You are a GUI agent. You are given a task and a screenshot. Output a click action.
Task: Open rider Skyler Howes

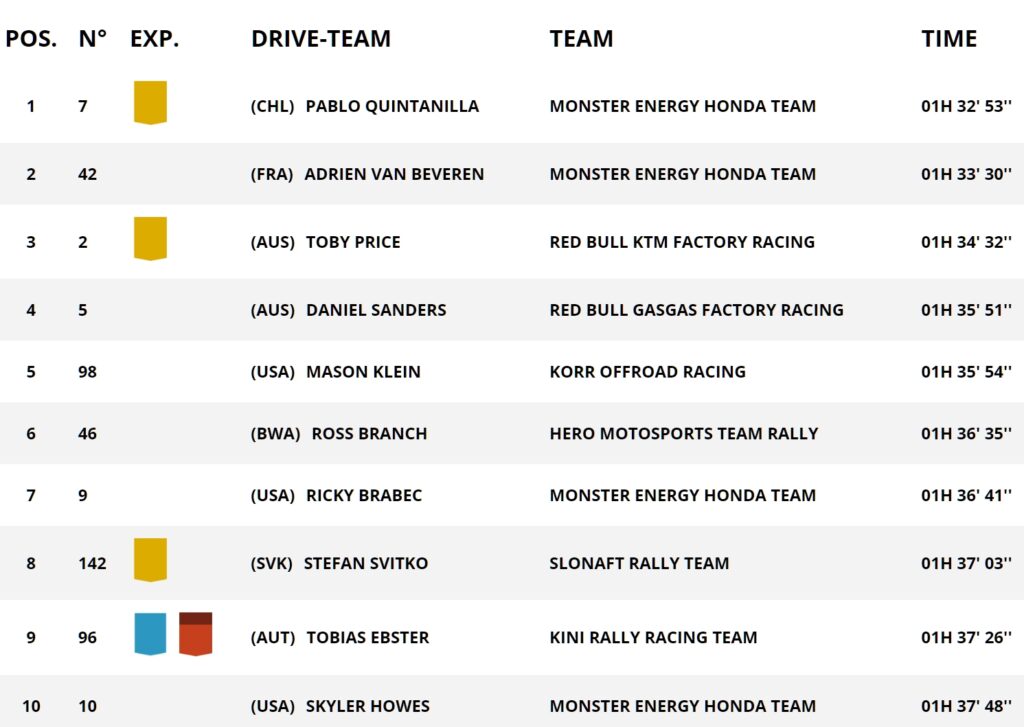click(368, 706)
